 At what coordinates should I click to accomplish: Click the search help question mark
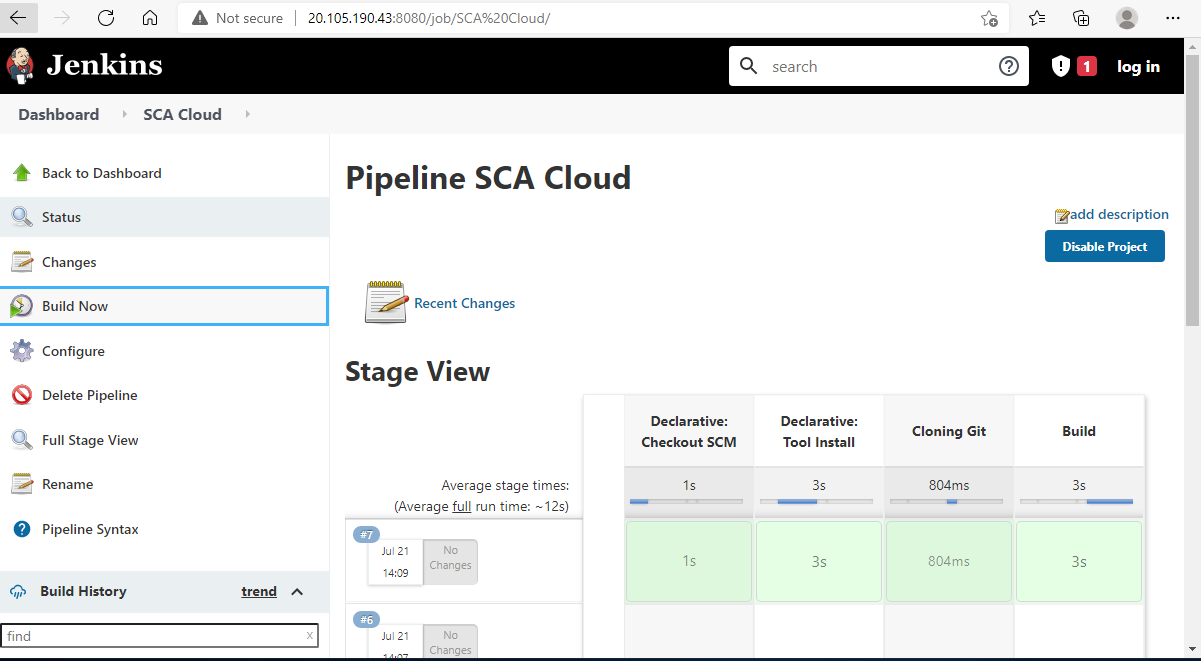click(x=1008, y=65)
